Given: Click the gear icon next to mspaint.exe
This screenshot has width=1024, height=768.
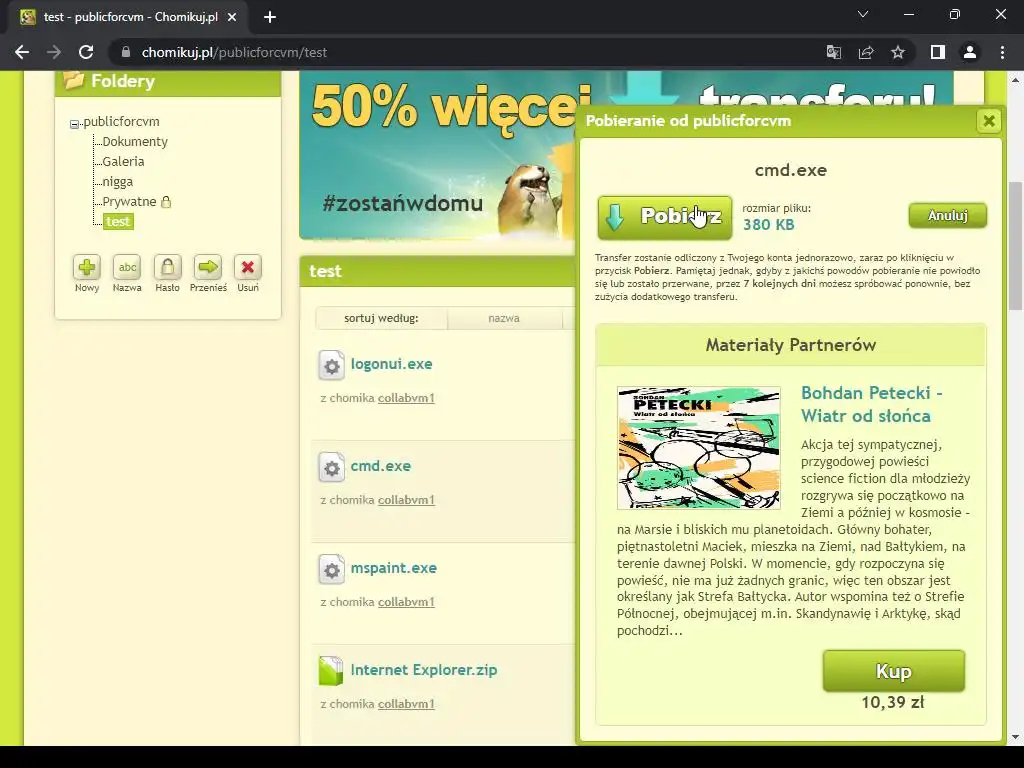Looking at the screenshot, I should point(332,569).
